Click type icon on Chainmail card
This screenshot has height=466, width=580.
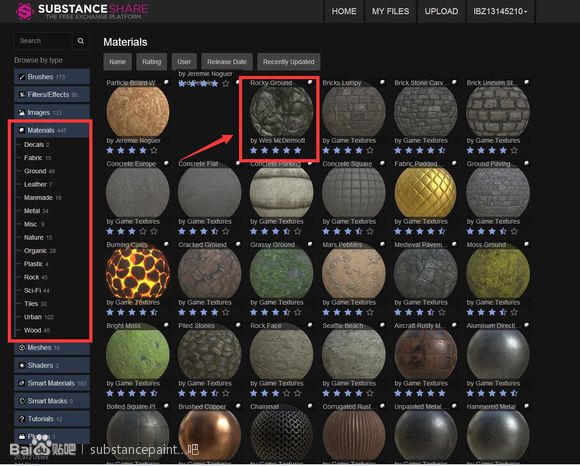(310, 406)
